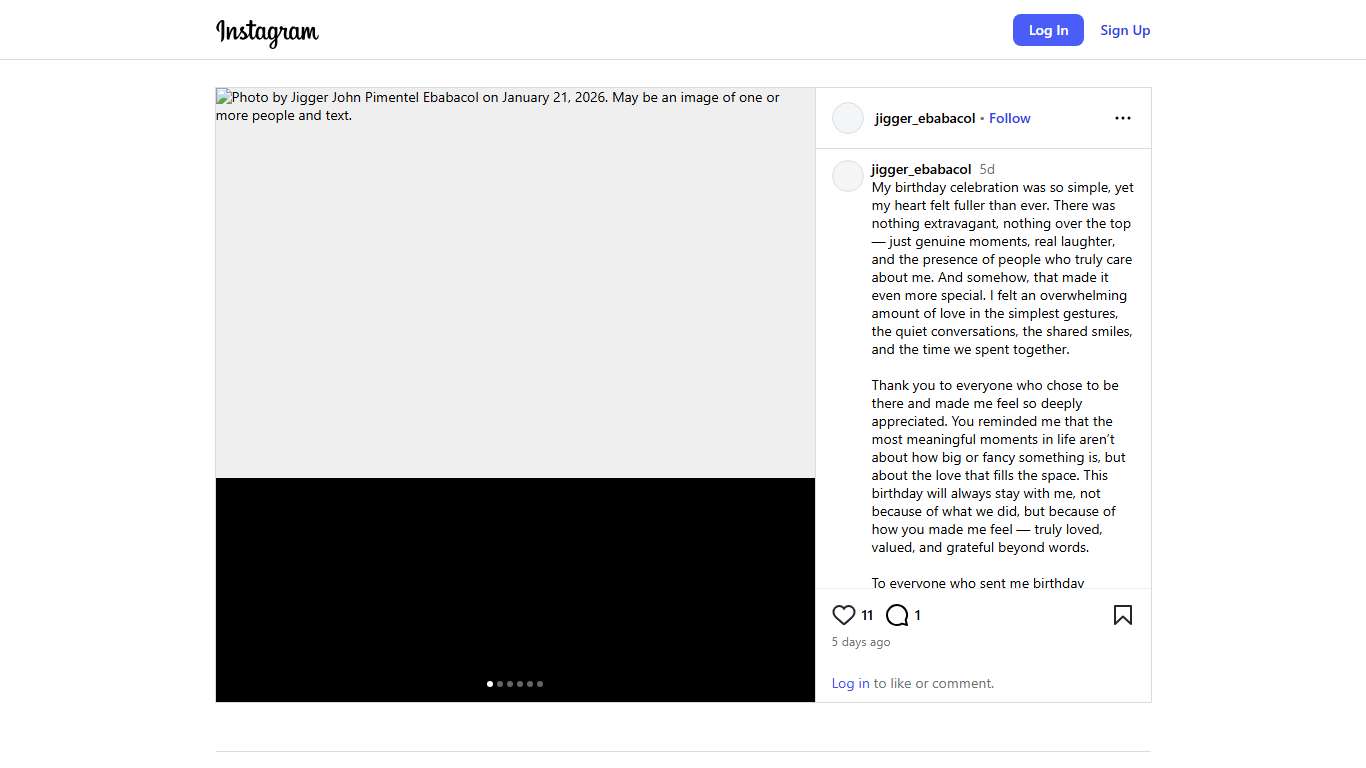The height and width of the screenshot is (768, 1366).
Task: Open comments via the speech bubble icon
Action: [x=897, y=615]
